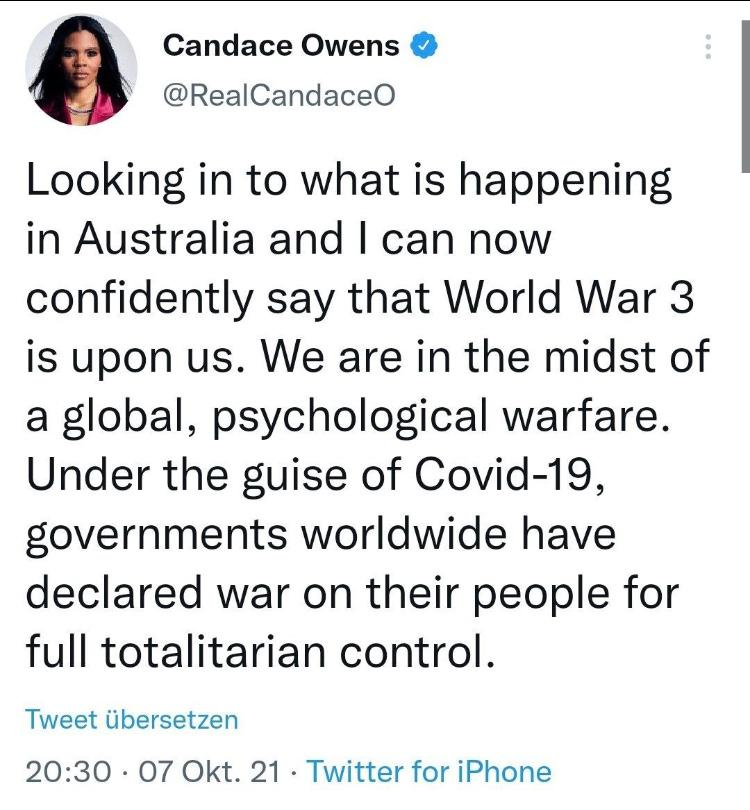Open the @RealCandaceO handle
This screenshot has height=810, width=750.
click(x=279, y=96)
